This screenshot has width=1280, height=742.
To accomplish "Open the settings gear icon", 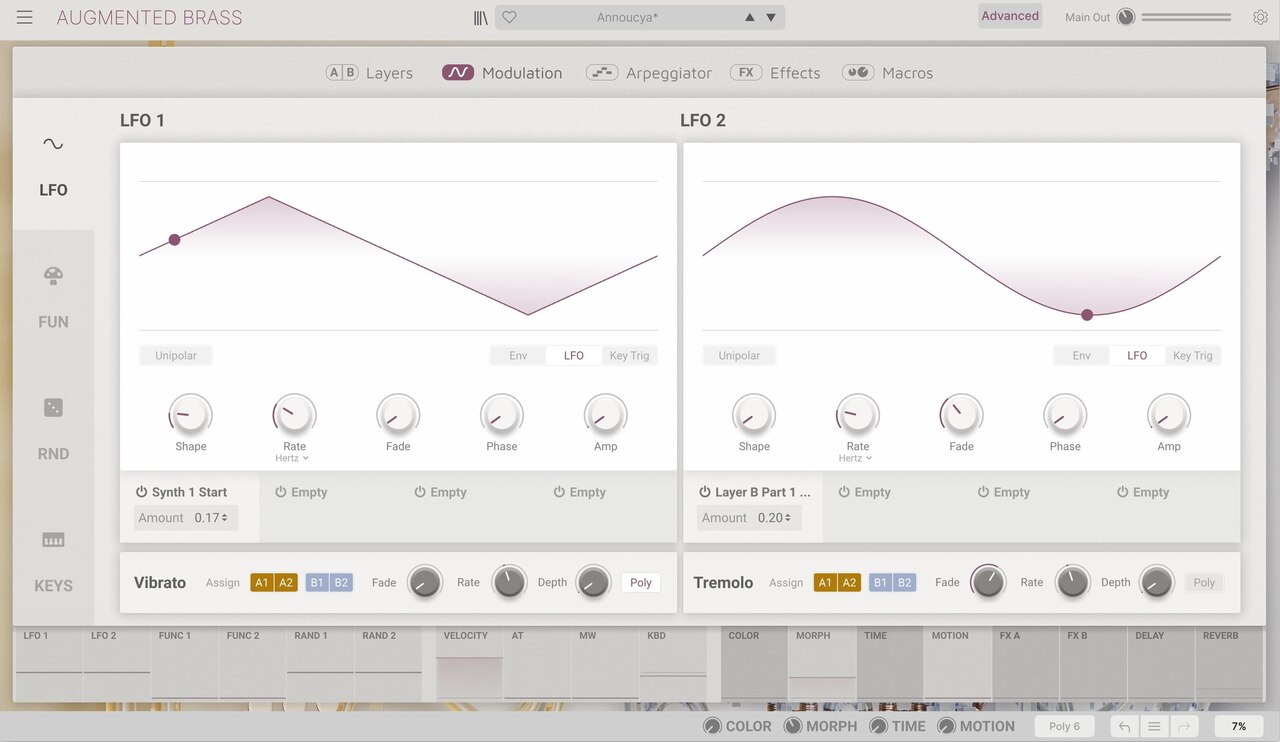I will tap(1260, 17).
